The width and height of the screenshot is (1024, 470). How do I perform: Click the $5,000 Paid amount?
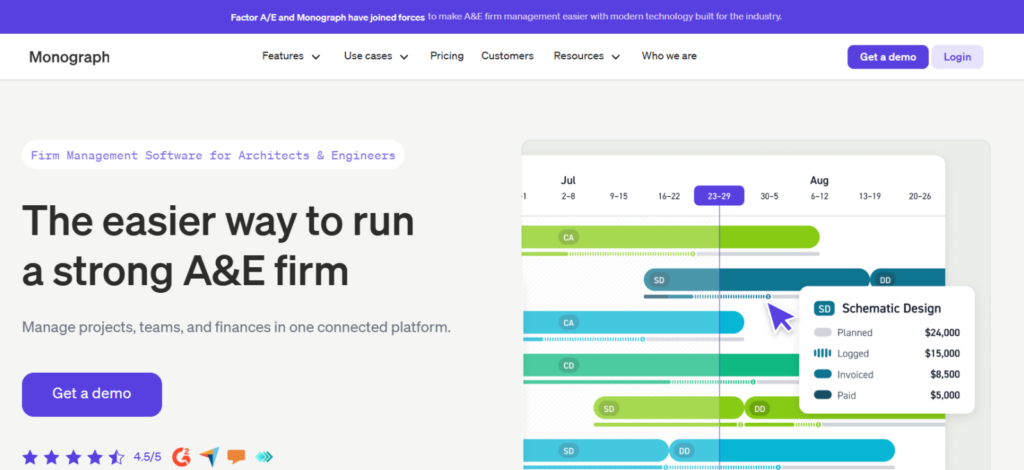click(945, 395)
